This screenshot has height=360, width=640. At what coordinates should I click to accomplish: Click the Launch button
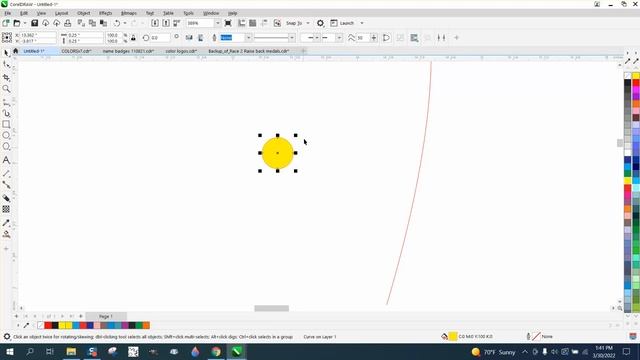pyautogui.click(x=342, y=23)
